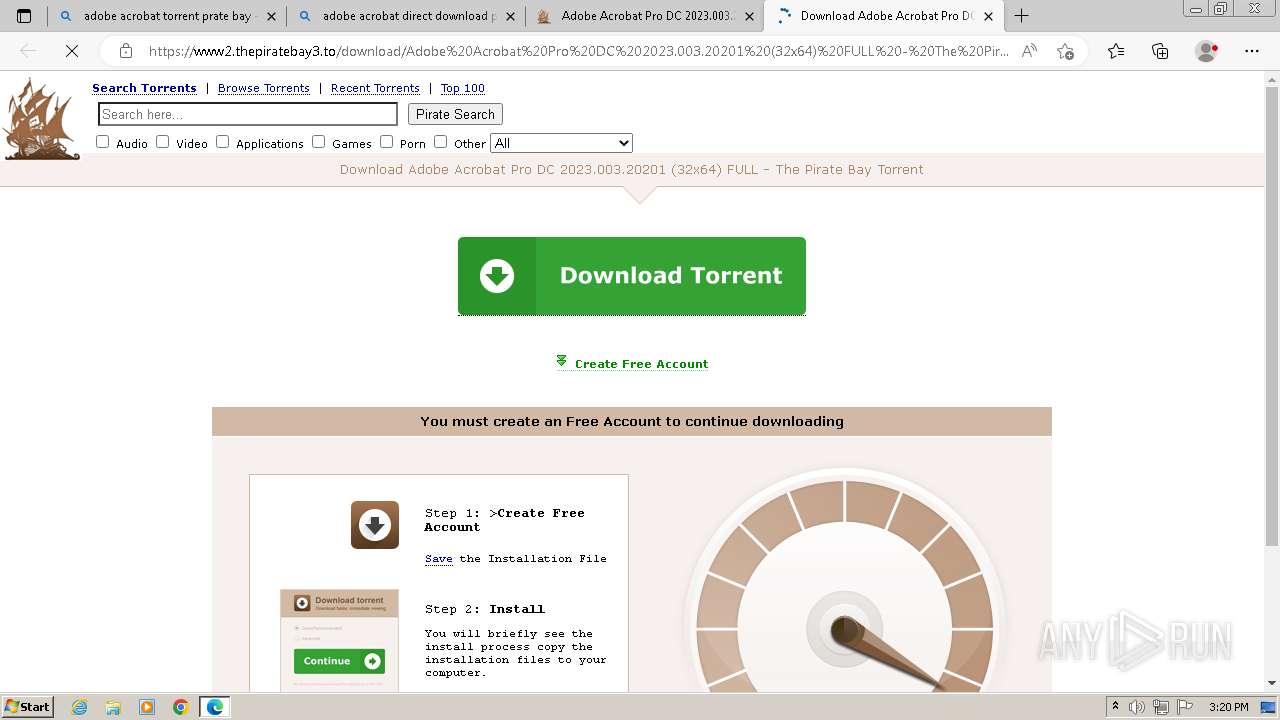Screen dimensions: 1280x720
Task: Tick the Applications checkbox
Action: pyautogui.click(x=222, y=142)
